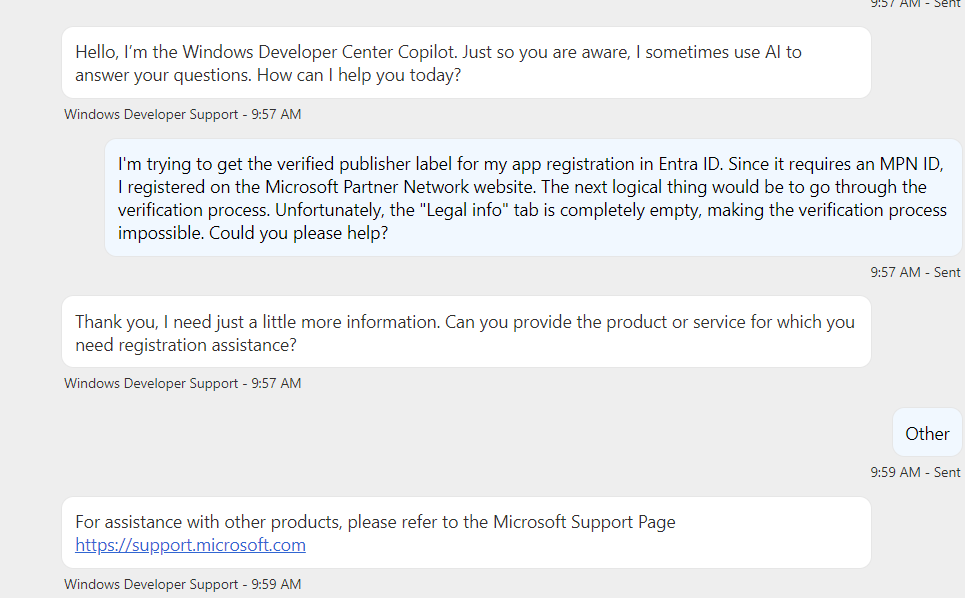Click the 'Thank you, I need just a little more information' message
Screen dimensions: 965x598
[466, 332]
